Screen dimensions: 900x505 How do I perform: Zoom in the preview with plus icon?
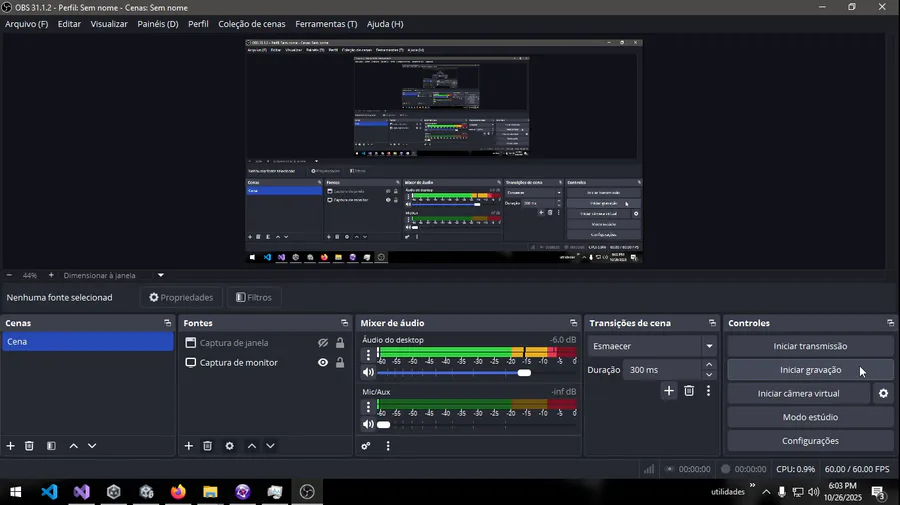(51, 275)
